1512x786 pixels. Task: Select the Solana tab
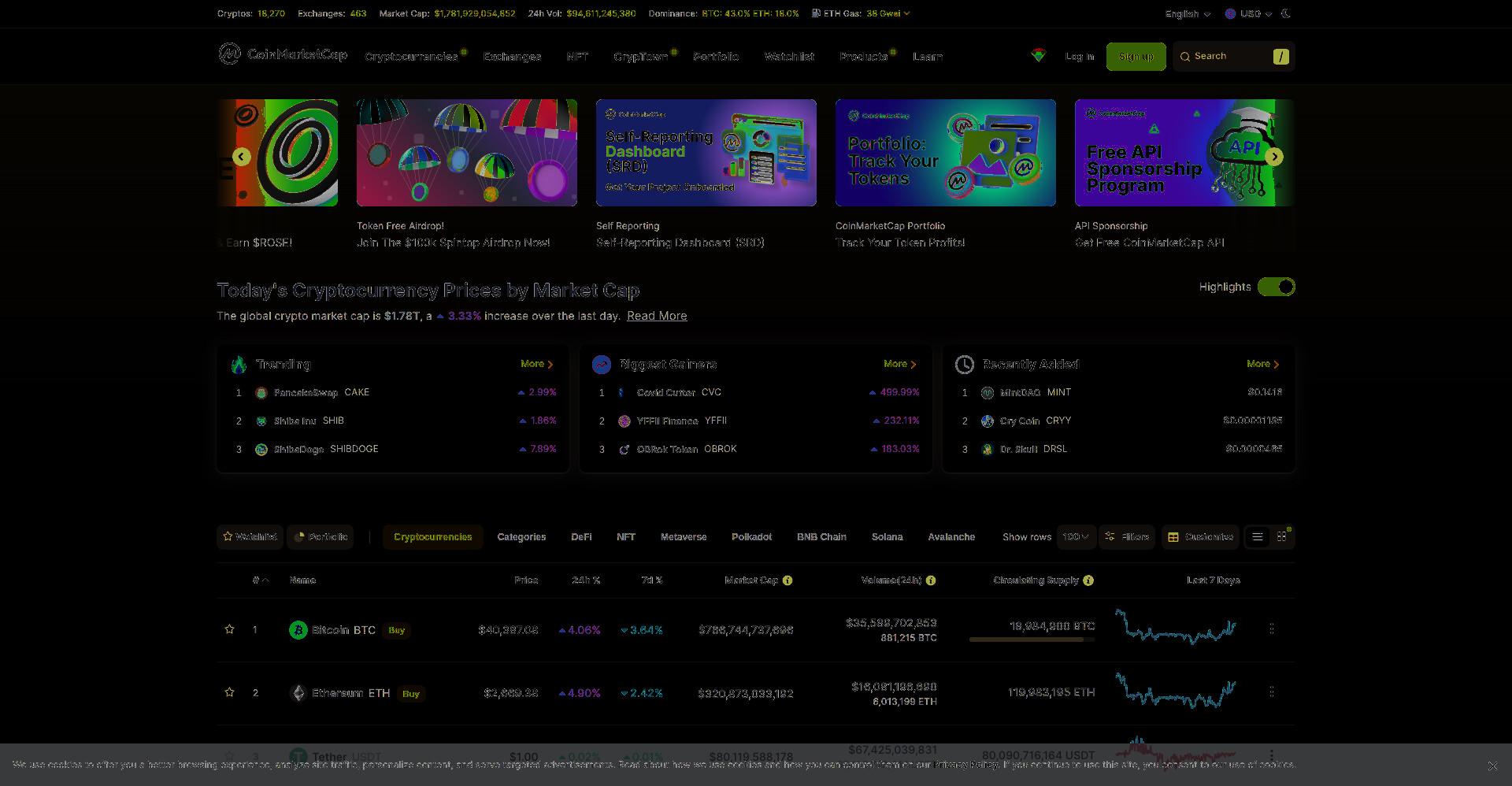[888, 537]
